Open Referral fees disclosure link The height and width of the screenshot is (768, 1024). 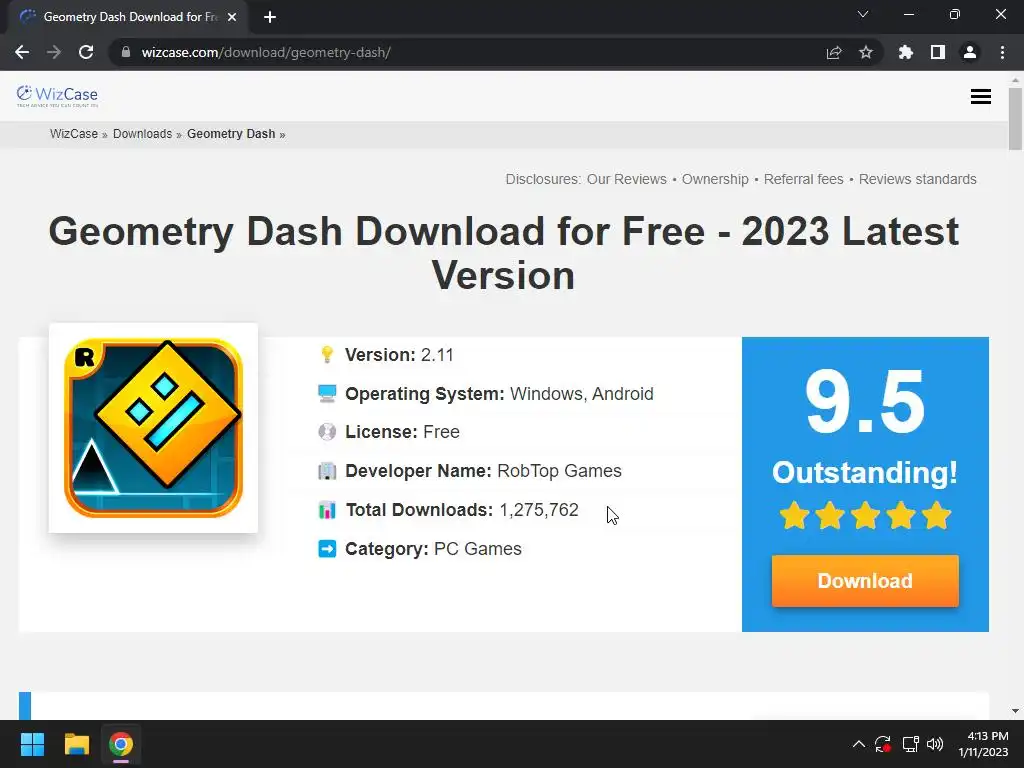pyautogui.click(x=803, y=179)
